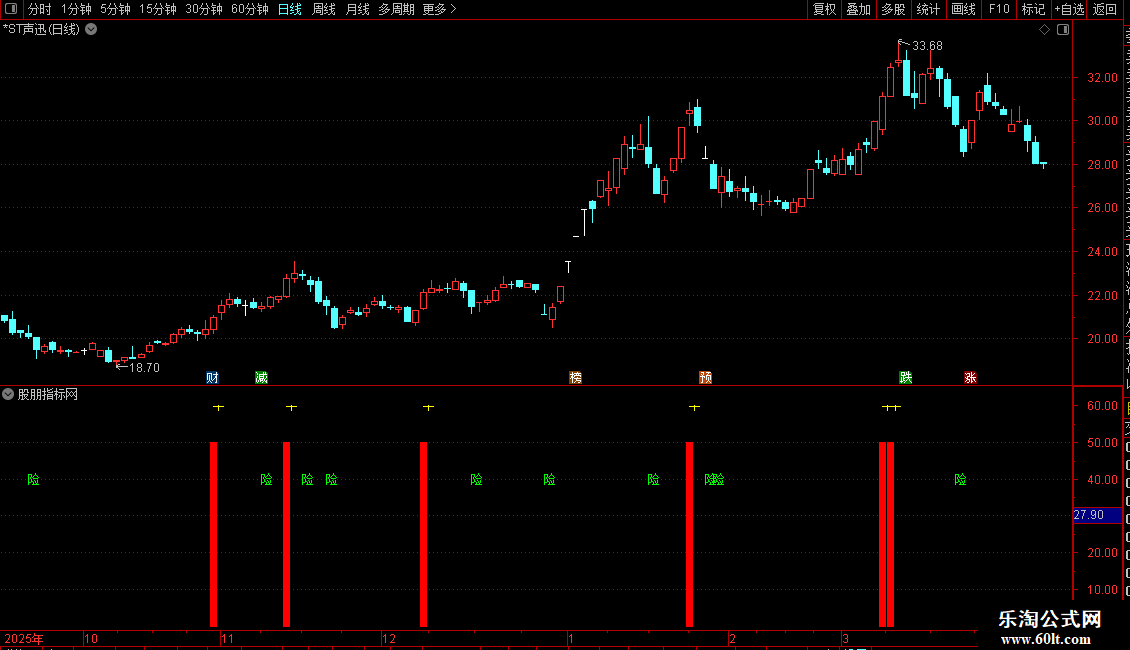Click the 32.00 price axis label
The image size is (1130, 650).
point(1103,78)
